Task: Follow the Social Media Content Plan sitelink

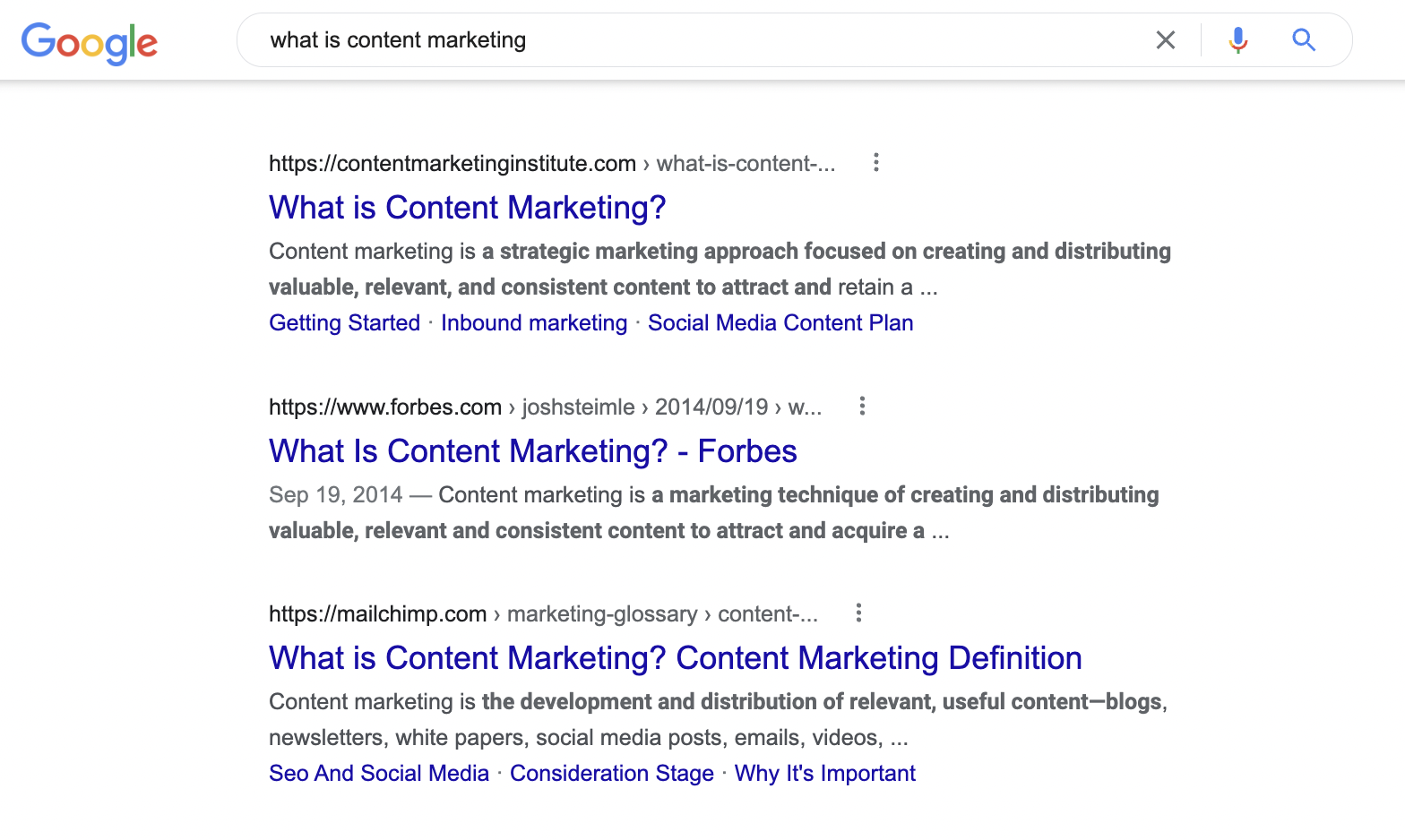Action: click(780, 323)
